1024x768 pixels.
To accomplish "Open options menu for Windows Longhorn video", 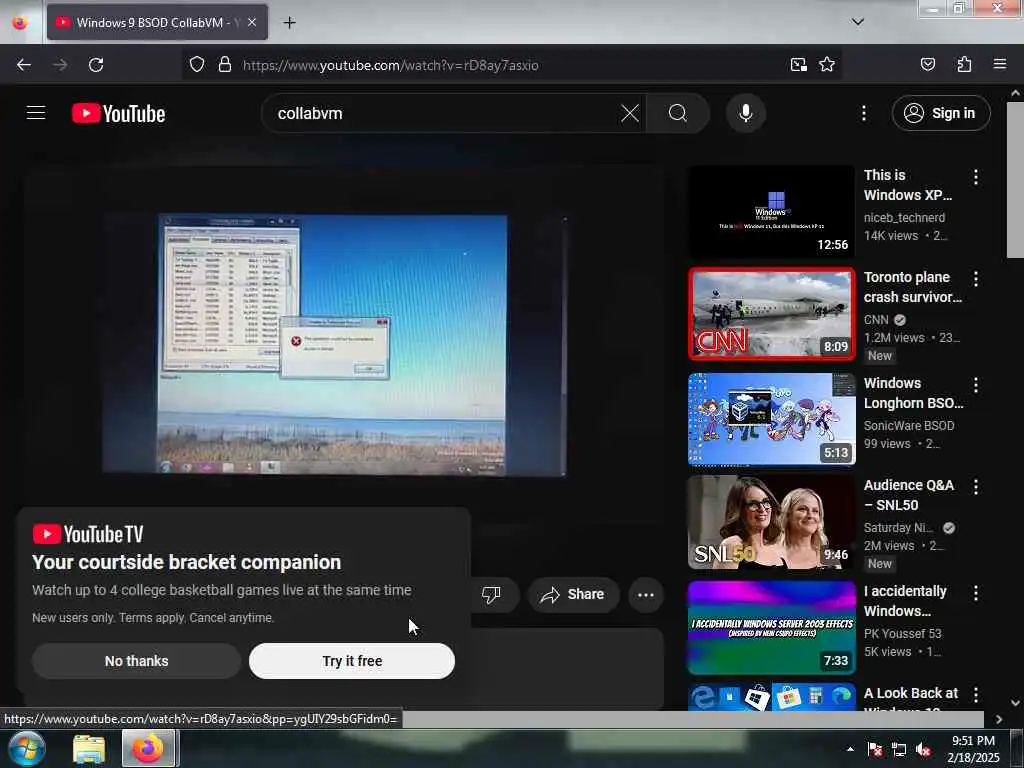I will point(975,385).
